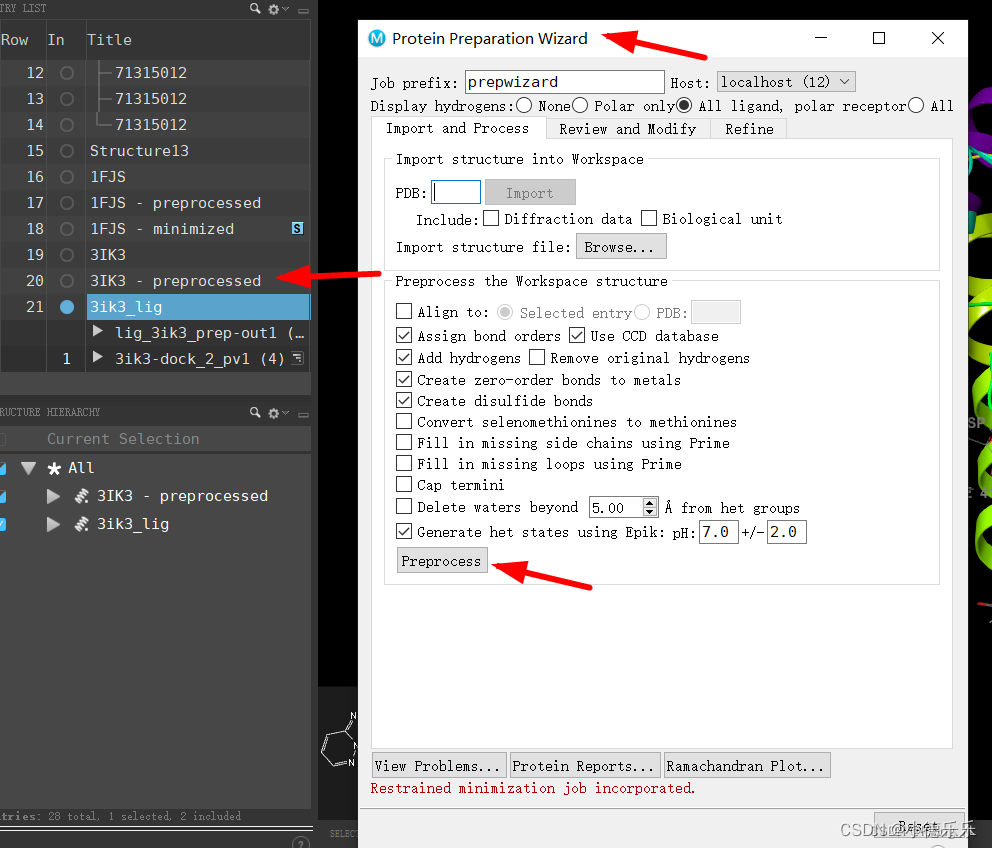Open the Review and Modify tab
This screenshot has height=848, width=992.
click(628, 129)
